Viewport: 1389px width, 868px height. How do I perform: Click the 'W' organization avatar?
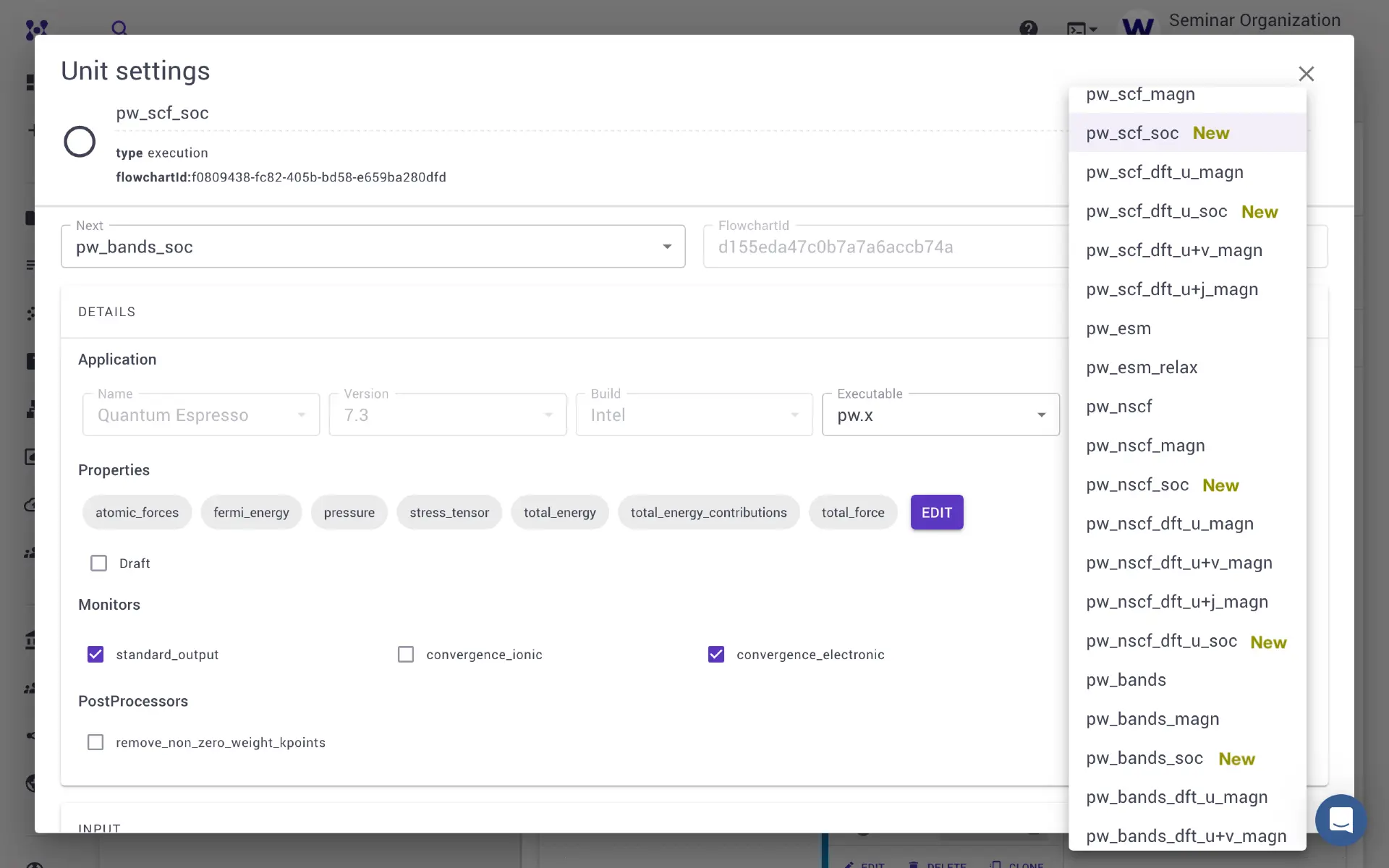click(x=1138, y=24)
